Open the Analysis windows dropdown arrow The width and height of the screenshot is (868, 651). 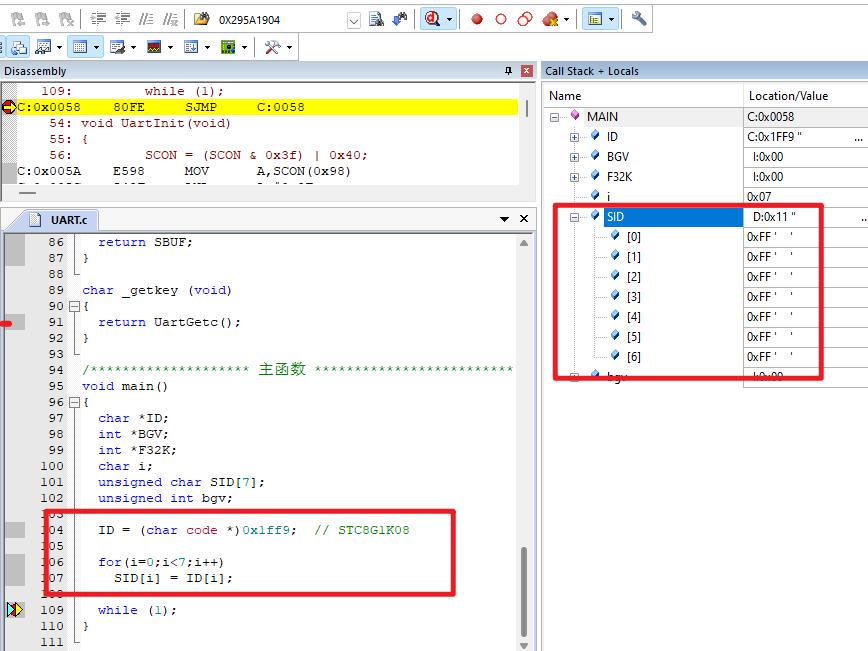170,47
